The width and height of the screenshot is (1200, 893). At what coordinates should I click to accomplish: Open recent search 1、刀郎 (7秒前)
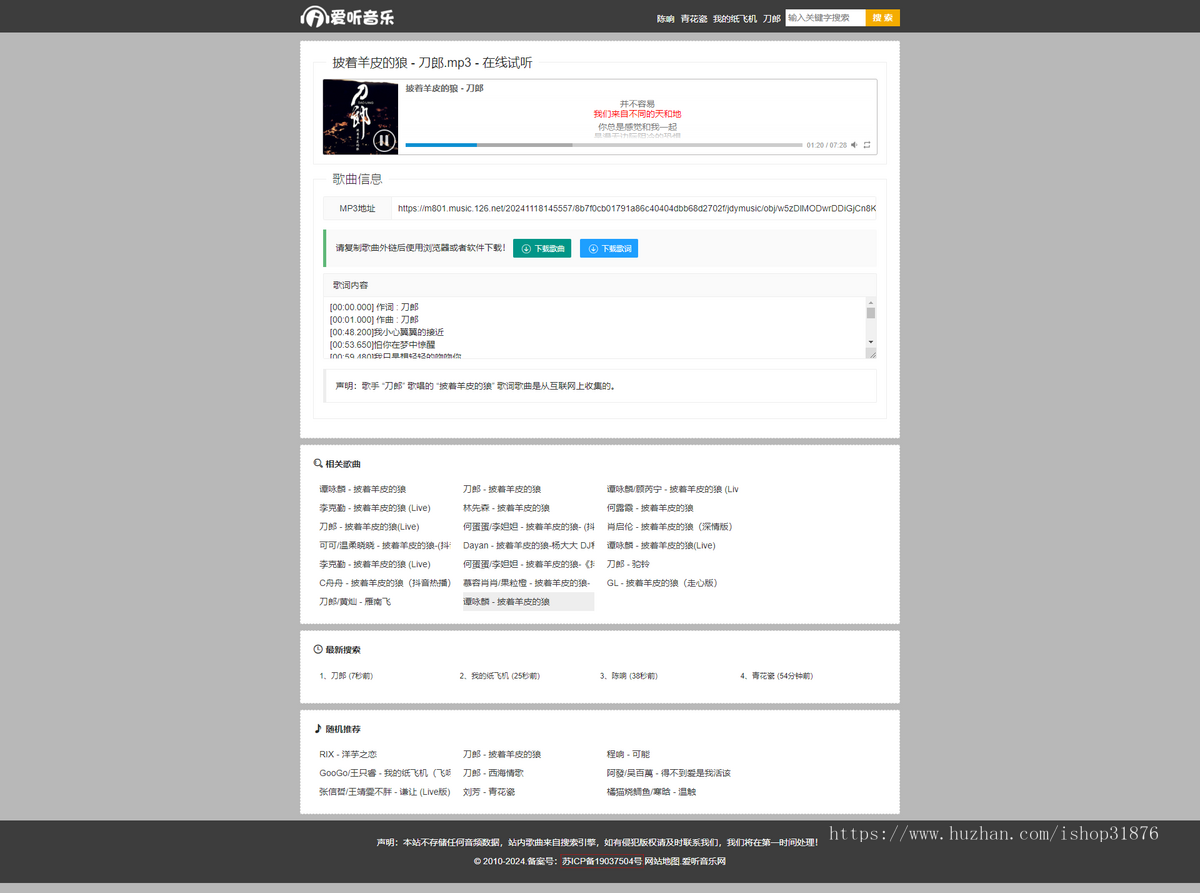346,676
